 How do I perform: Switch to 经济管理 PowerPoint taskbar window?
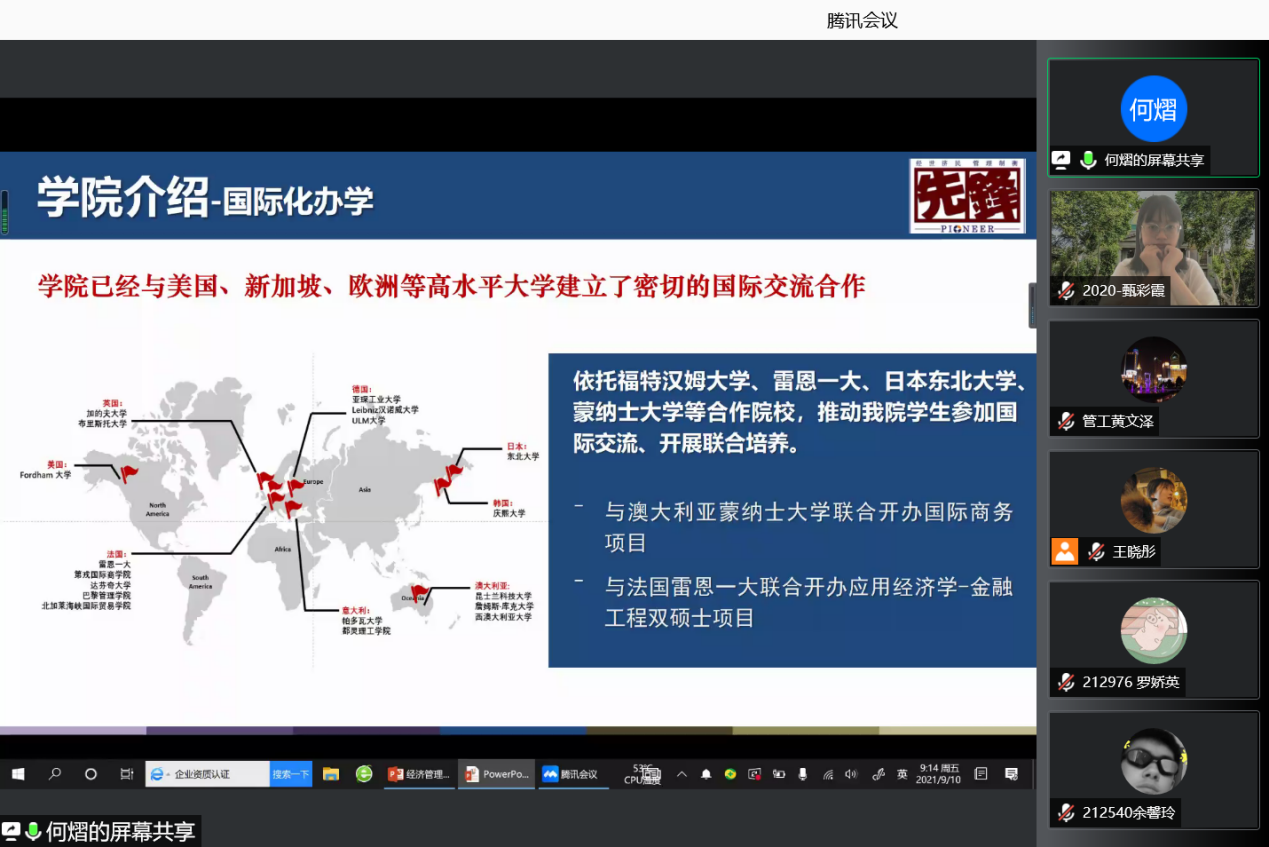point(420,774)
